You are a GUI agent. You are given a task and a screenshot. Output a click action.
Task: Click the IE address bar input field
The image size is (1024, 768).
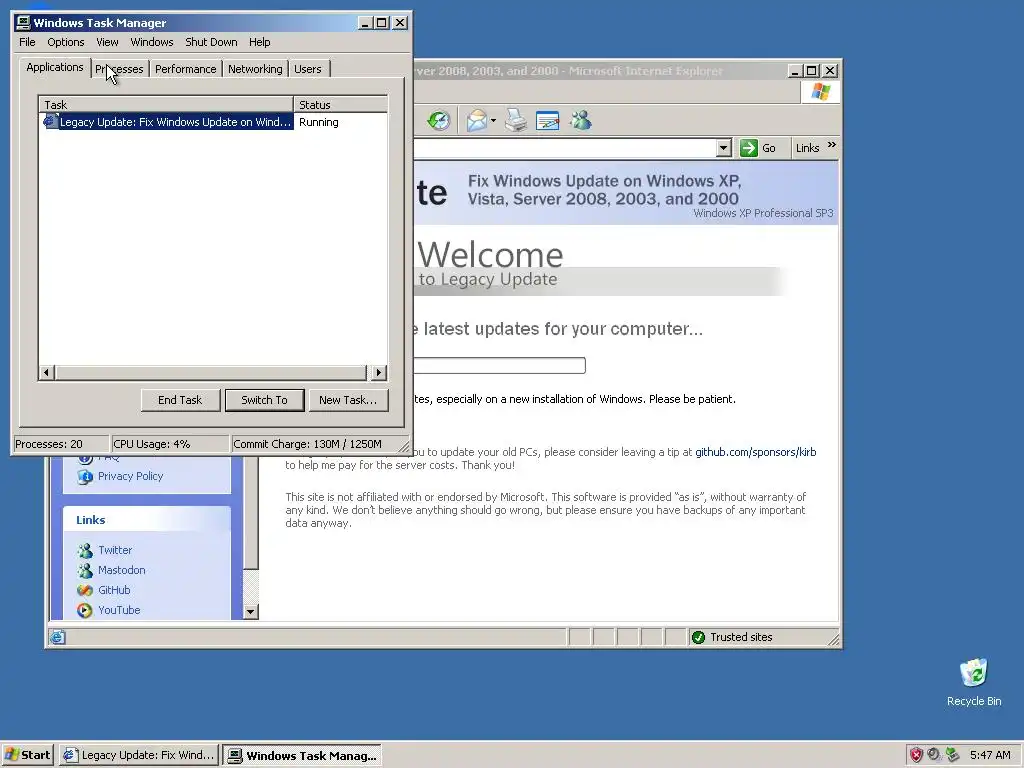(x=565, y=148)
